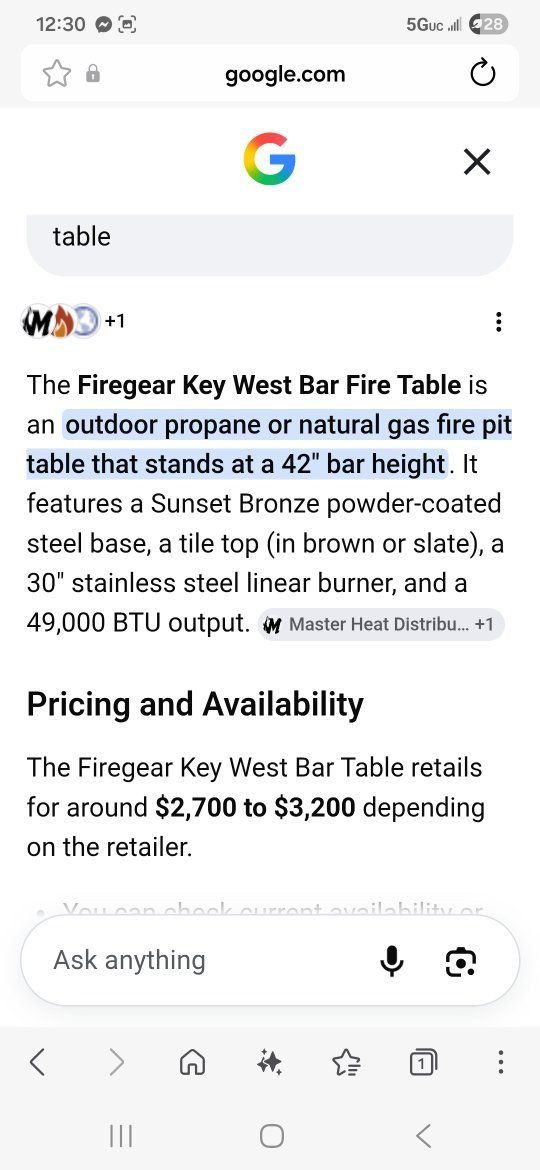Tap the site lock security icon
Viewport: 540px width, 1170px height.
(92, 73)
